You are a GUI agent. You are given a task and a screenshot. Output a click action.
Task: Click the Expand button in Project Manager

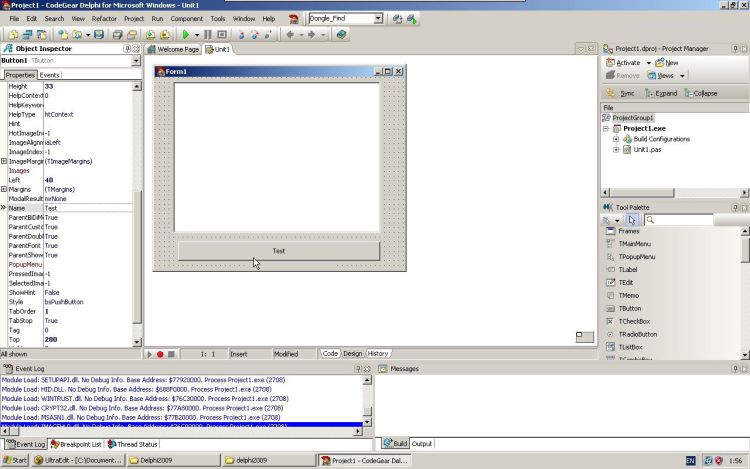662,93
